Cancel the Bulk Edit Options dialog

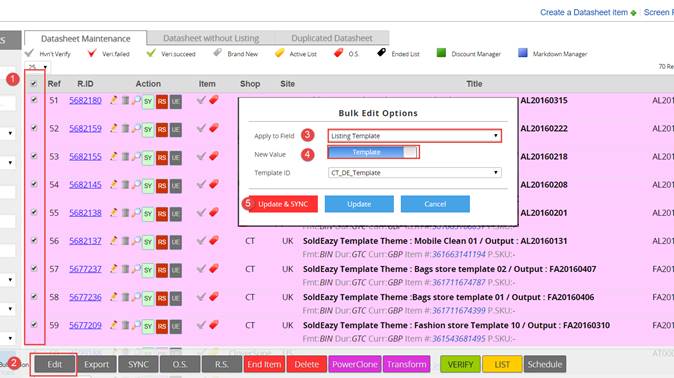click(435, 204)
